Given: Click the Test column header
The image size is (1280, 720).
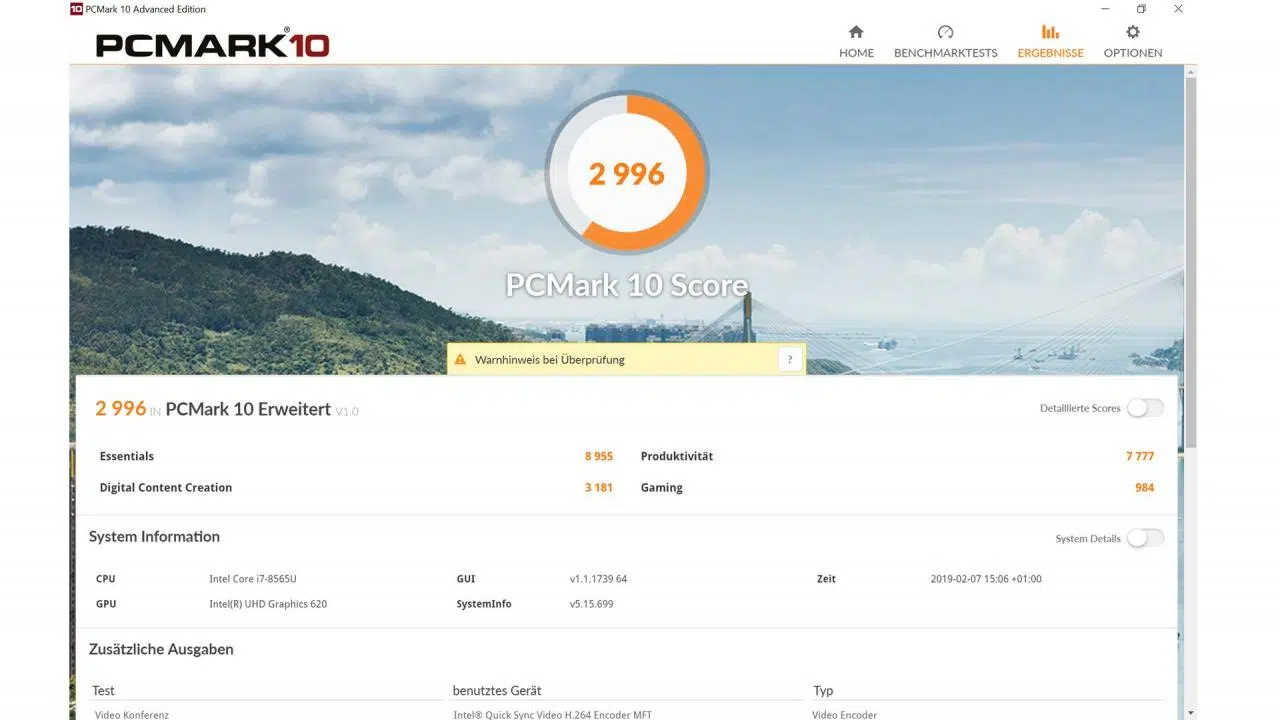Looking at the screenshot, I should coord(103,691).
